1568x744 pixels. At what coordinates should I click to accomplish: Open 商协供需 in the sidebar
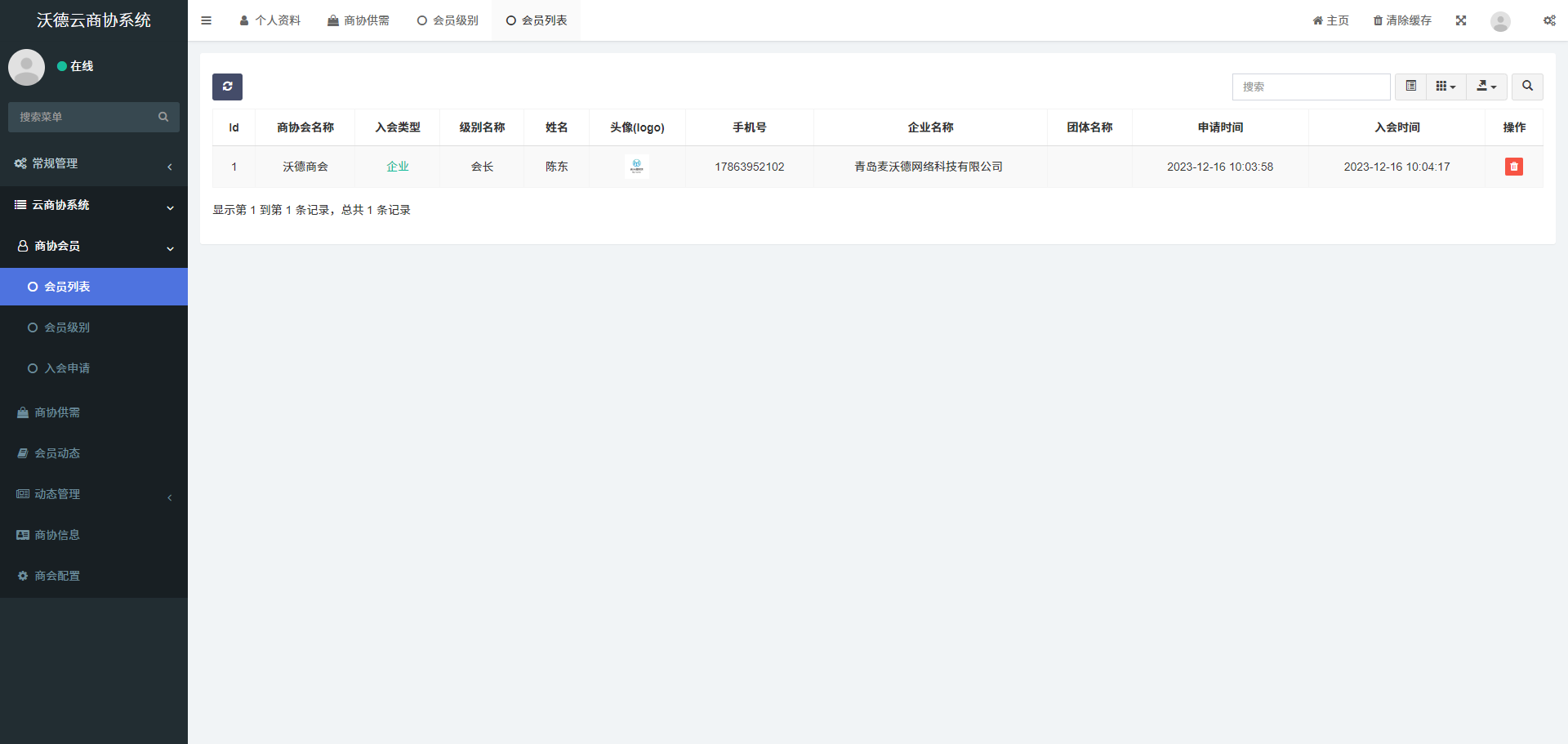[94, 412]
